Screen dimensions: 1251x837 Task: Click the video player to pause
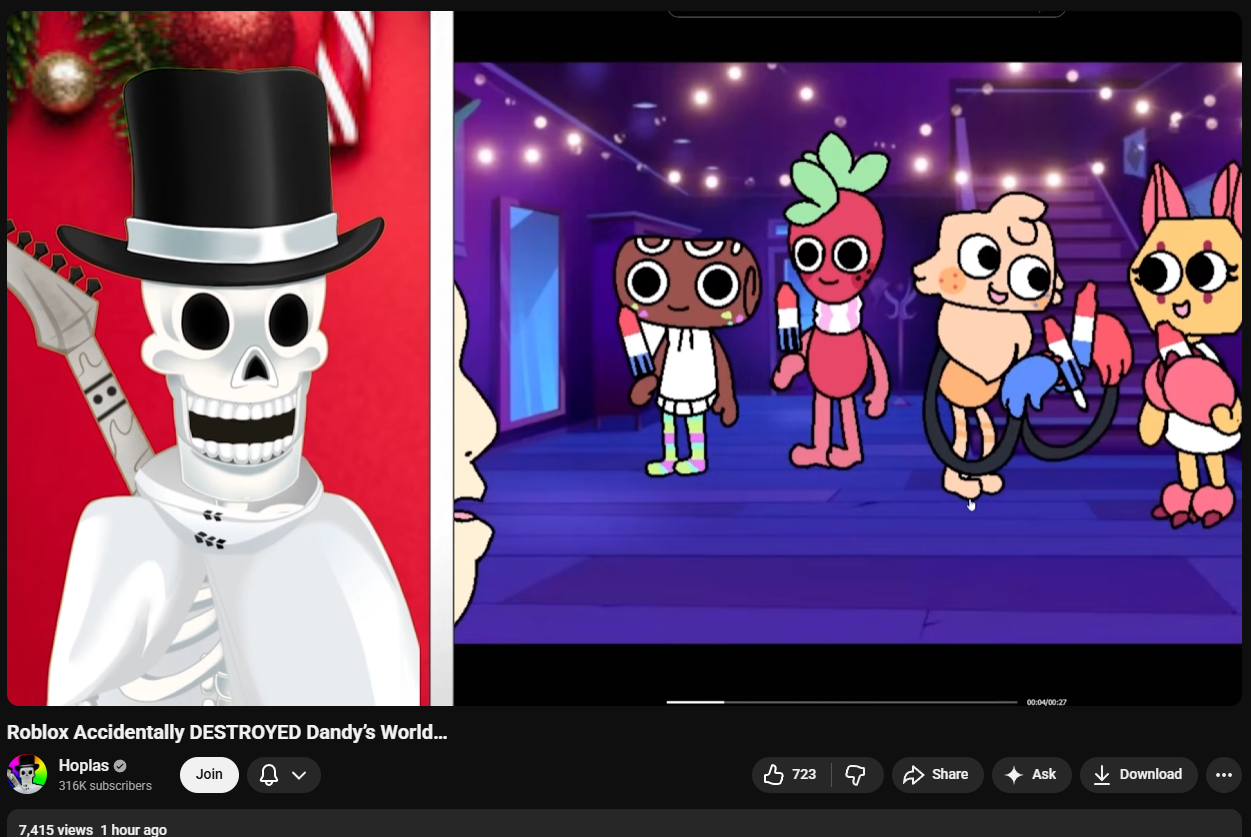click(x=624, y=358)
